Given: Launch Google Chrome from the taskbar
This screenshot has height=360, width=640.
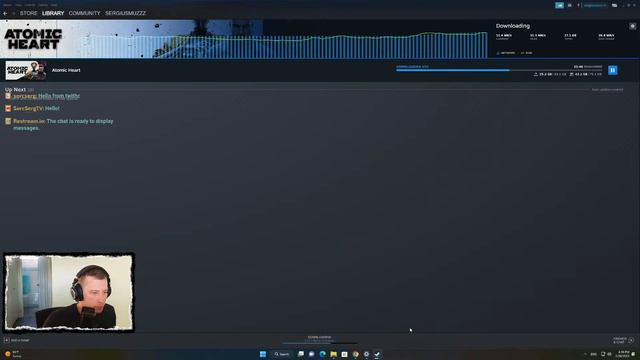Looking at the screenshot, I should click(356, 354).
